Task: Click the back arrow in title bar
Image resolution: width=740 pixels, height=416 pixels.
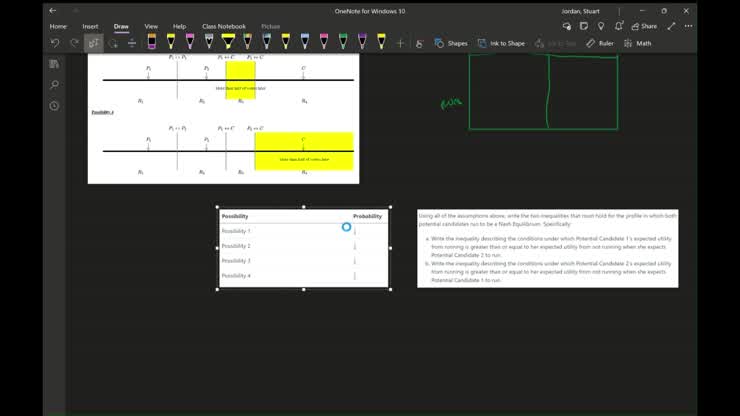Action: [x=53, y=11]
